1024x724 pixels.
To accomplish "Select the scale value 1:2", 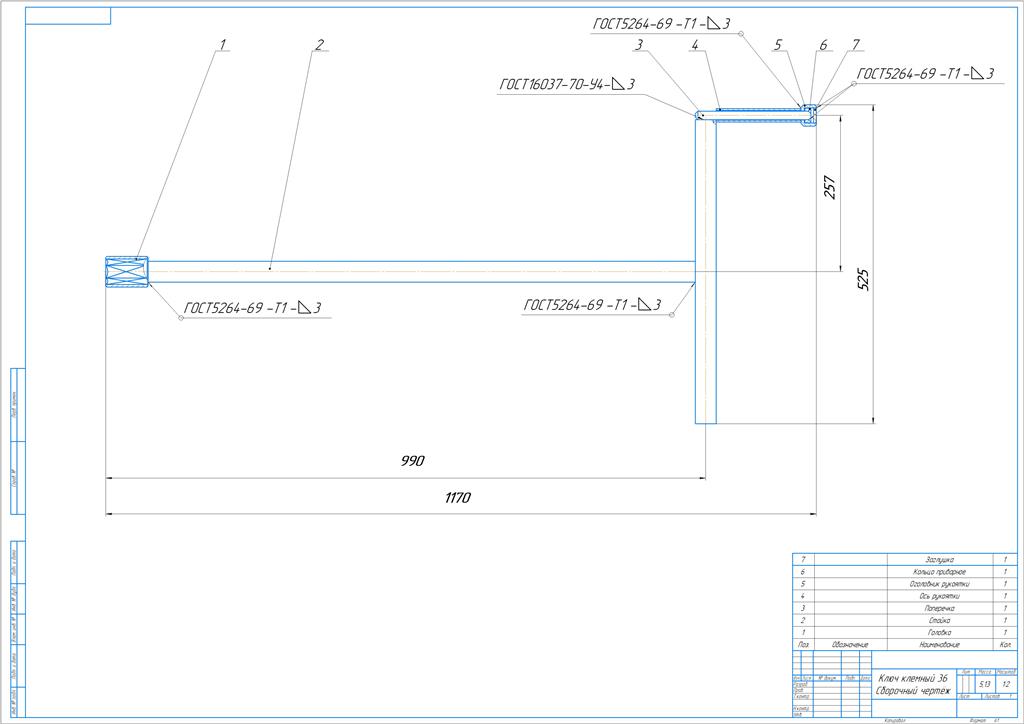I will (x=1006, y=684).
